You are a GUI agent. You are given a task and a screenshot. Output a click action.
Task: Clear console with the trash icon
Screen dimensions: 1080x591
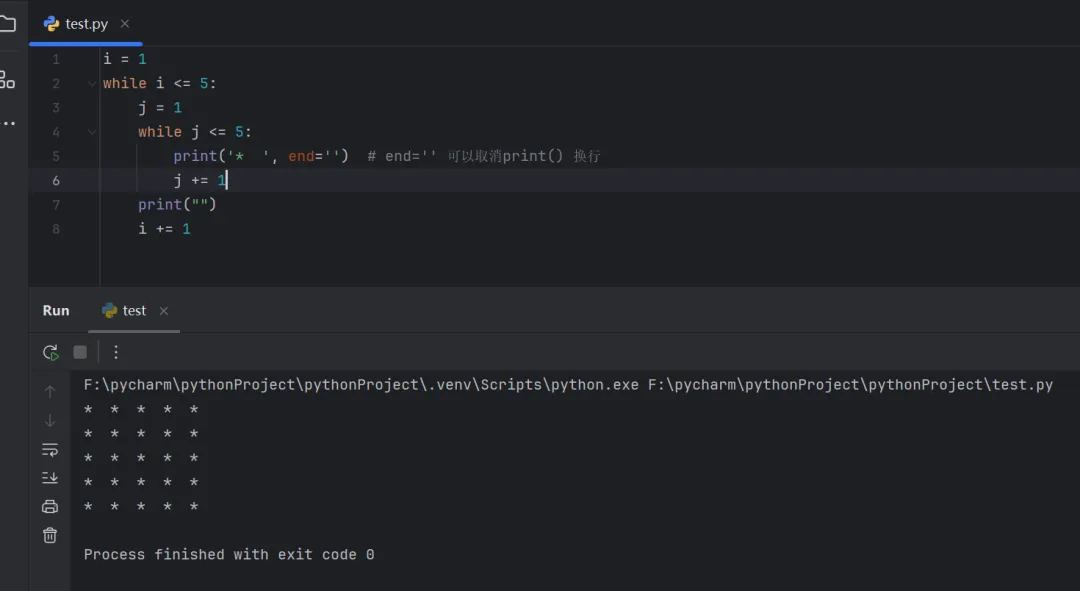pos(50,536)
